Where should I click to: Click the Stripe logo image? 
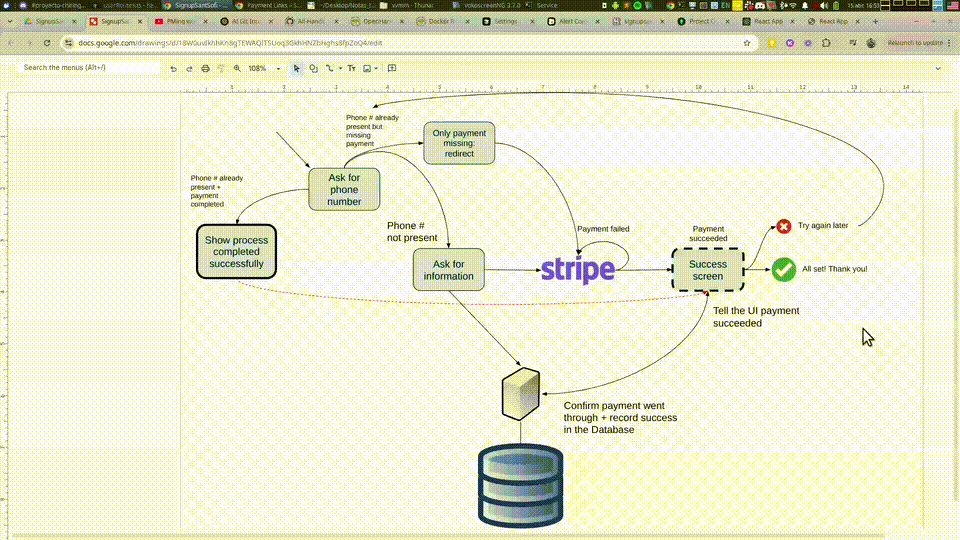click(578, 270)
